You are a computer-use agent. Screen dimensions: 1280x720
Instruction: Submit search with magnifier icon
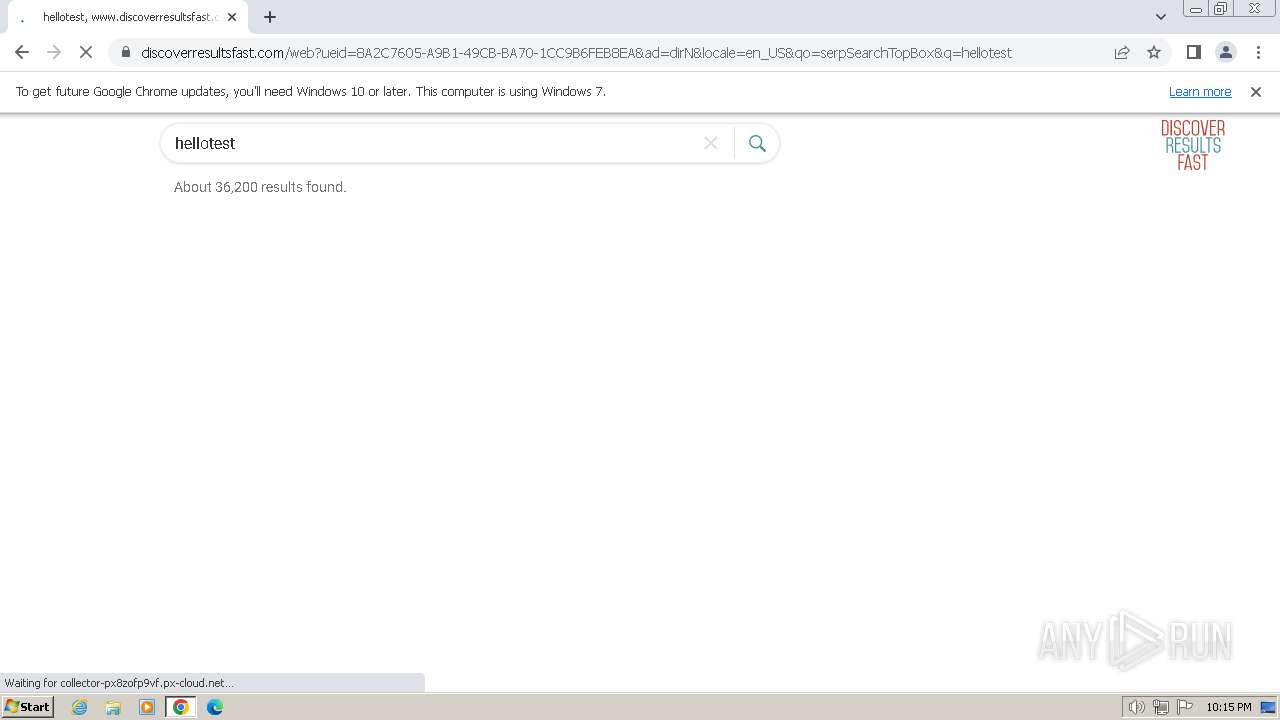point(757,143)
